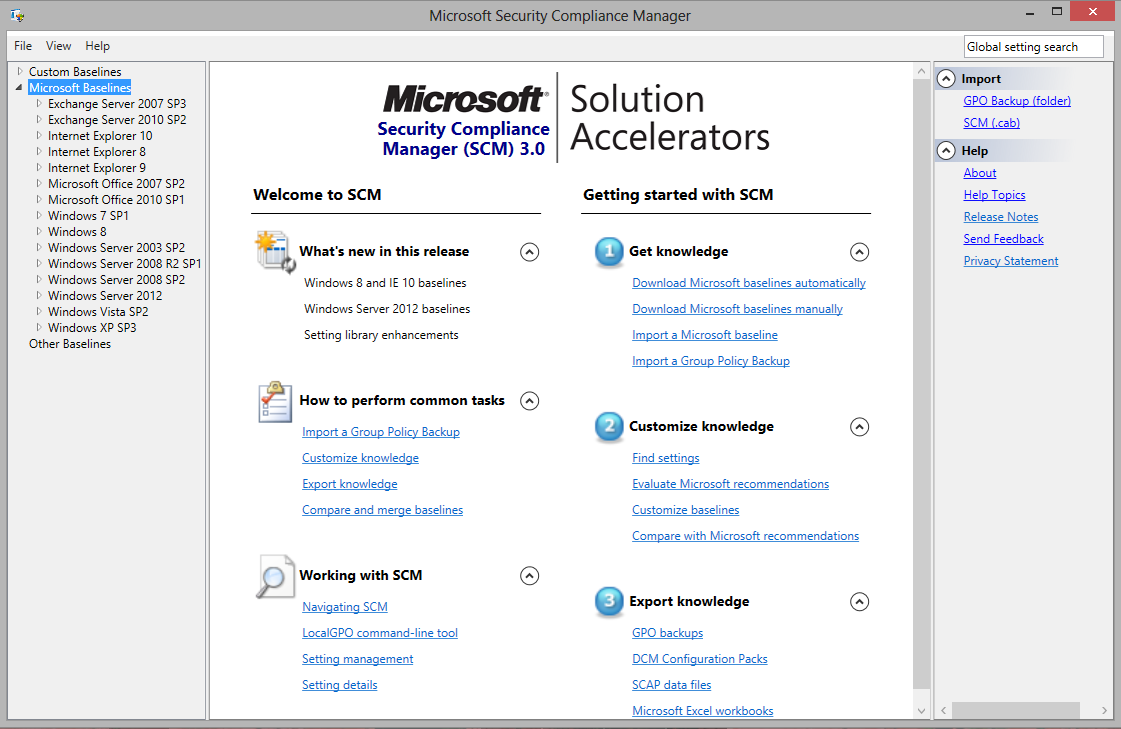This screenshot has width=1121, height=729.
Task: Collapse the What's new in this release section
Action: pos(529,252)
